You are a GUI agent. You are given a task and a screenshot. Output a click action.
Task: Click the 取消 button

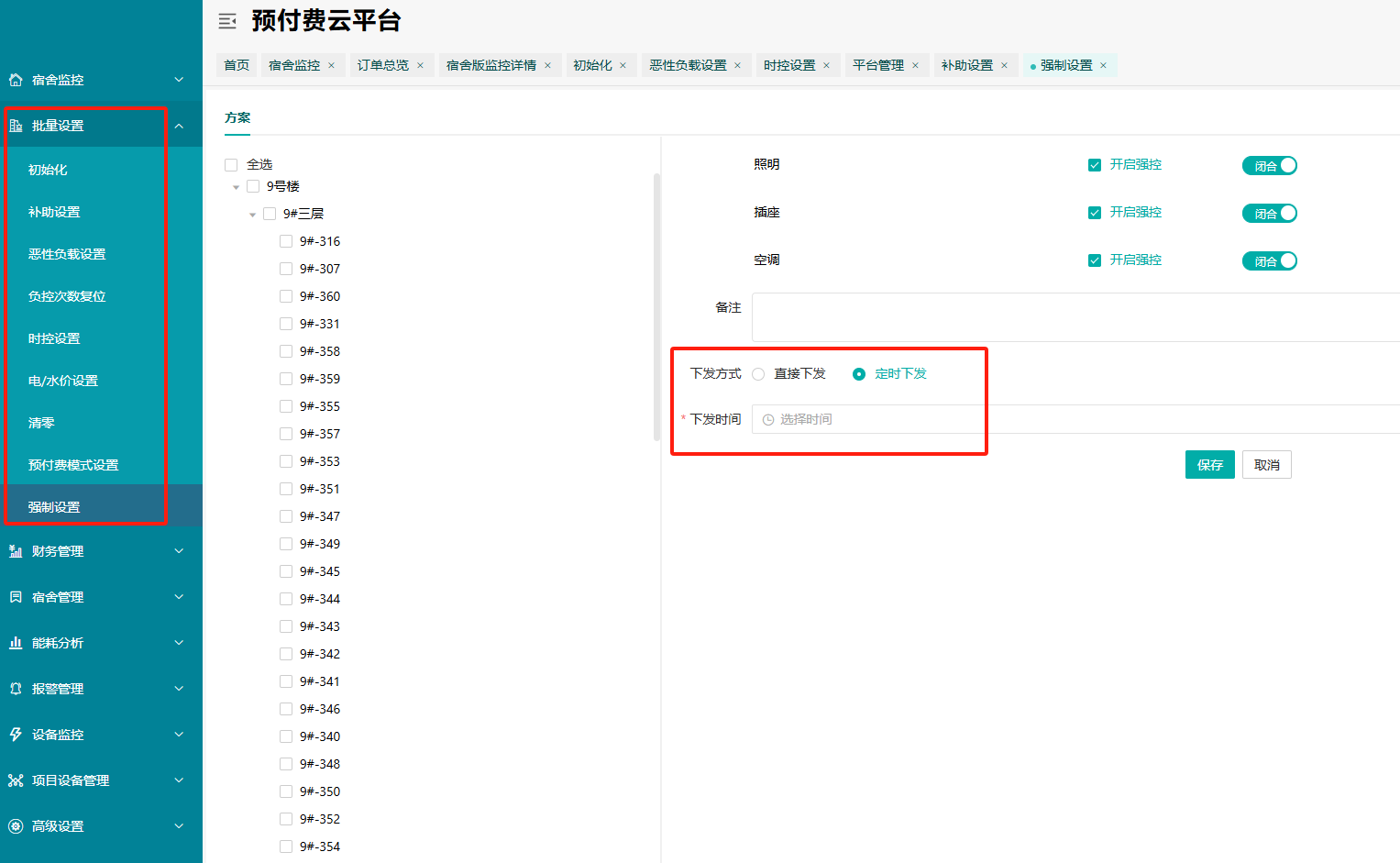[x=1266, y=465]
